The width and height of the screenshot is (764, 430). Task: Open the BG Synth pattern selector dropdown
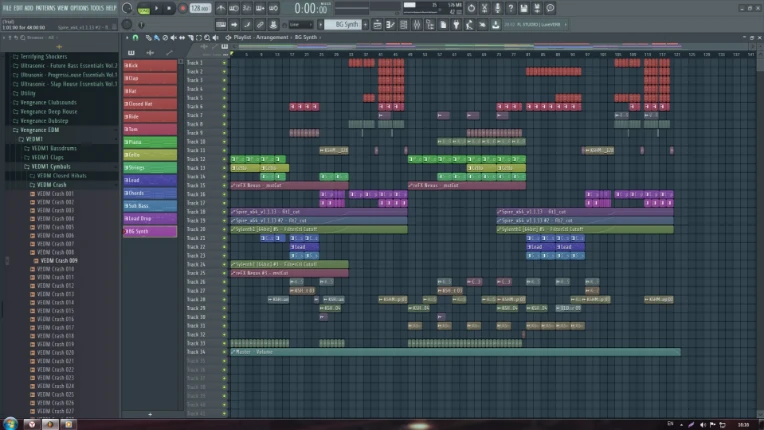[x=342, y=24]
